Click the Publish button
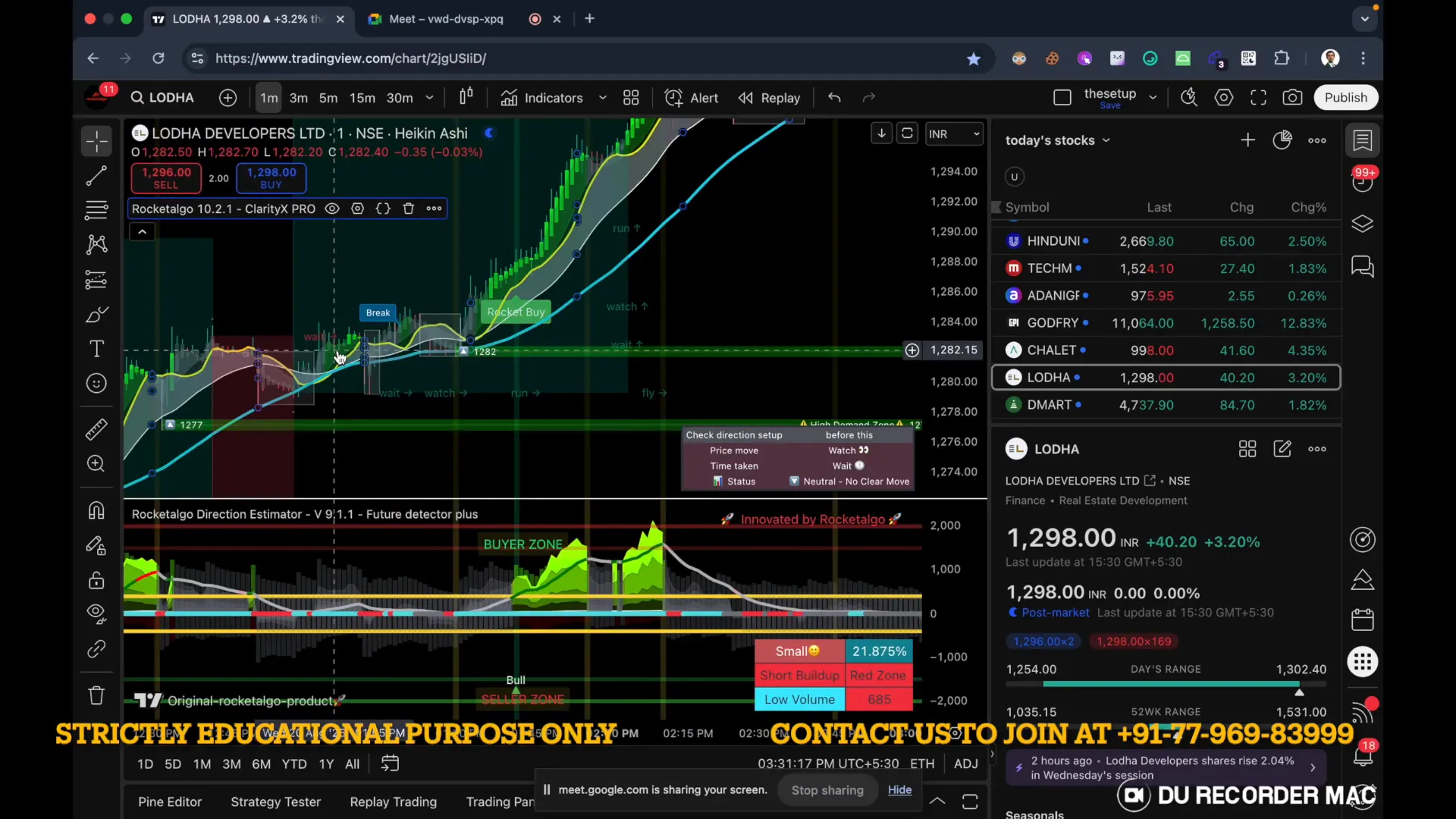This screenshot has height=819, width=1456. [x=1345, y=98]
